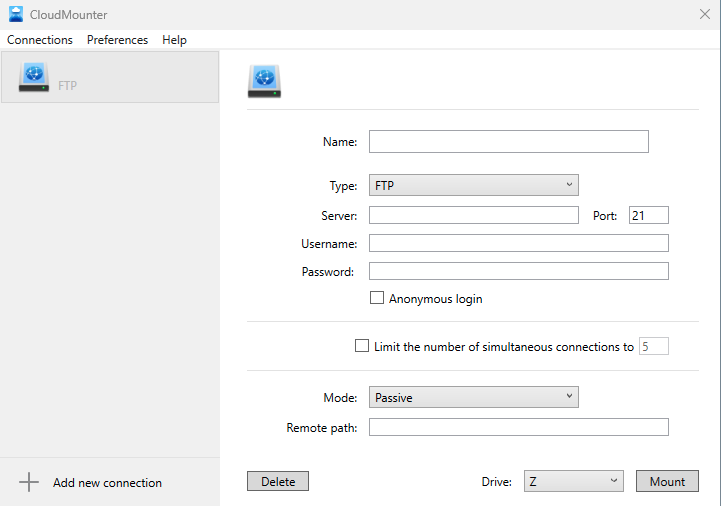Open the Mode dropdown showing Passive
Viewport: 721px width, 506px height.
(x=474, y=397)
